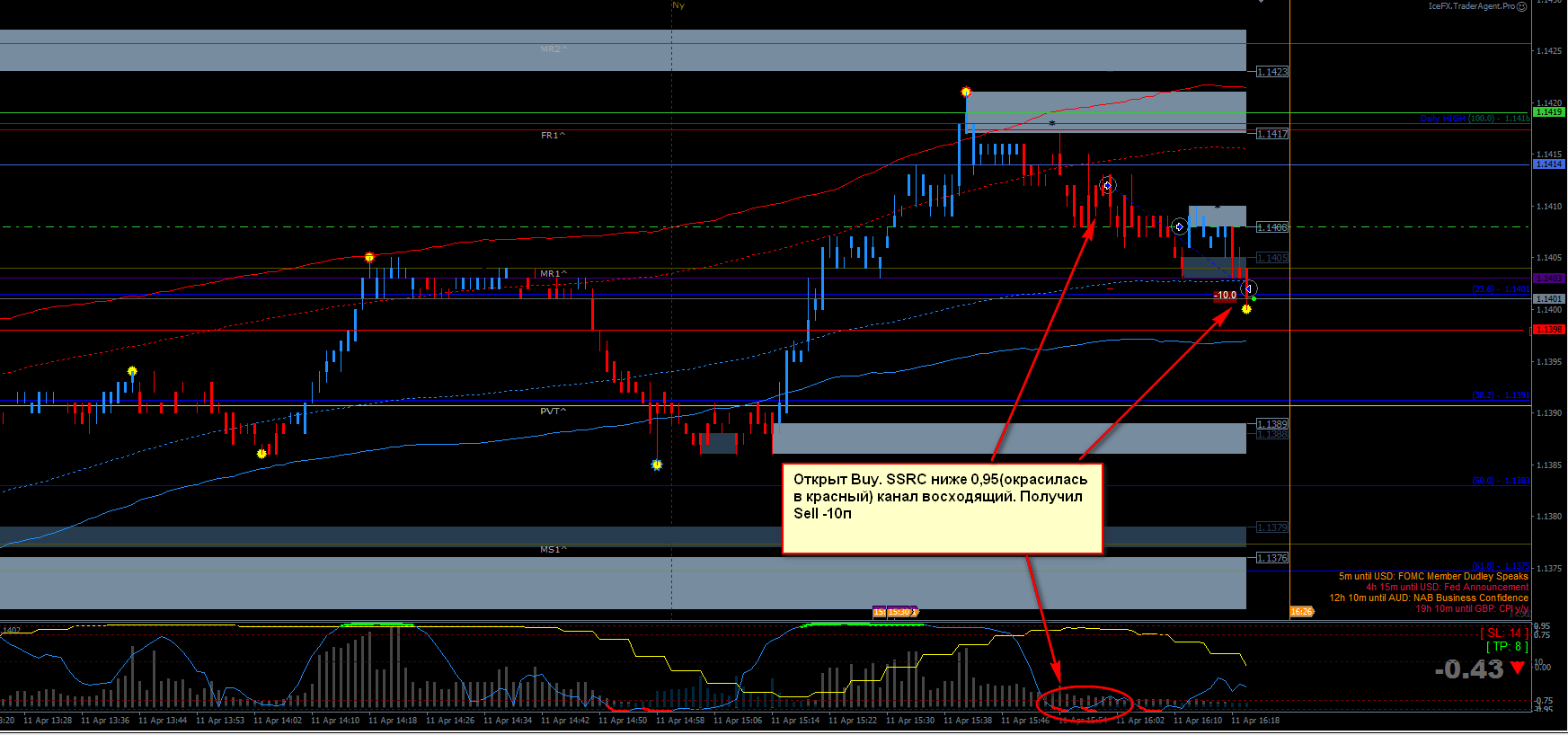This screenshot has height=735, width=1568.
Task: Select the fractal star marker at the chart high
Action: pyautogui.click(x=966, y=92)
